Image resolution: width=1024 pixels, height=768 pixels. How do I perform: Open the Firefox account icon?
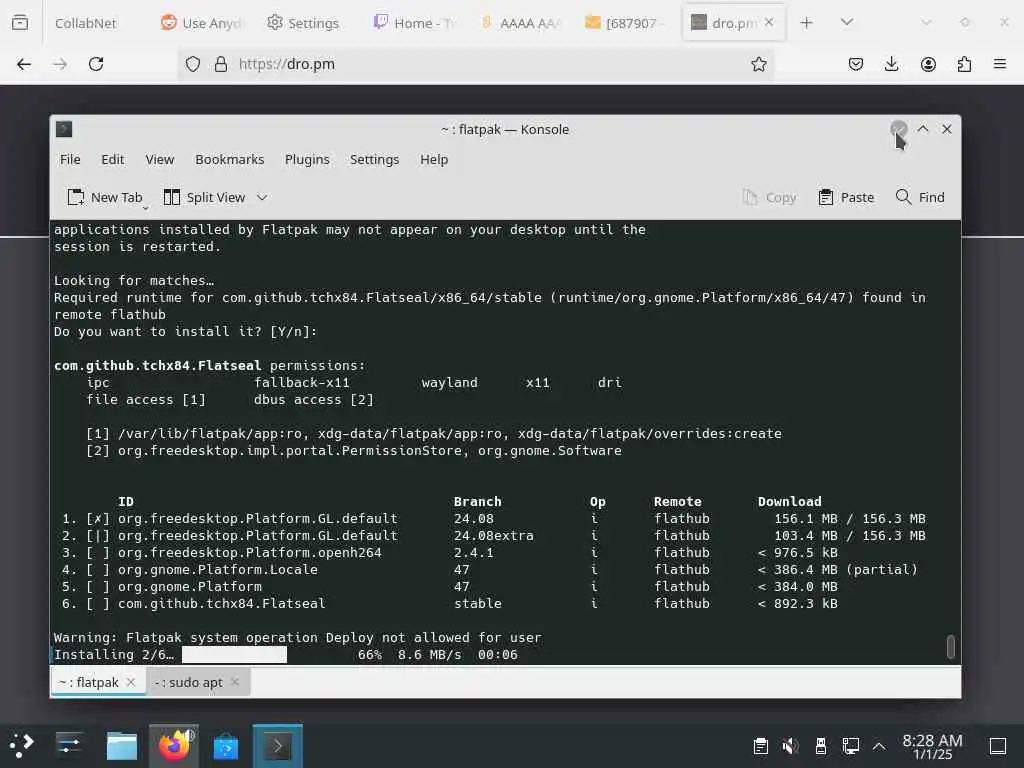pyautogui.click(x=928, y=64)
